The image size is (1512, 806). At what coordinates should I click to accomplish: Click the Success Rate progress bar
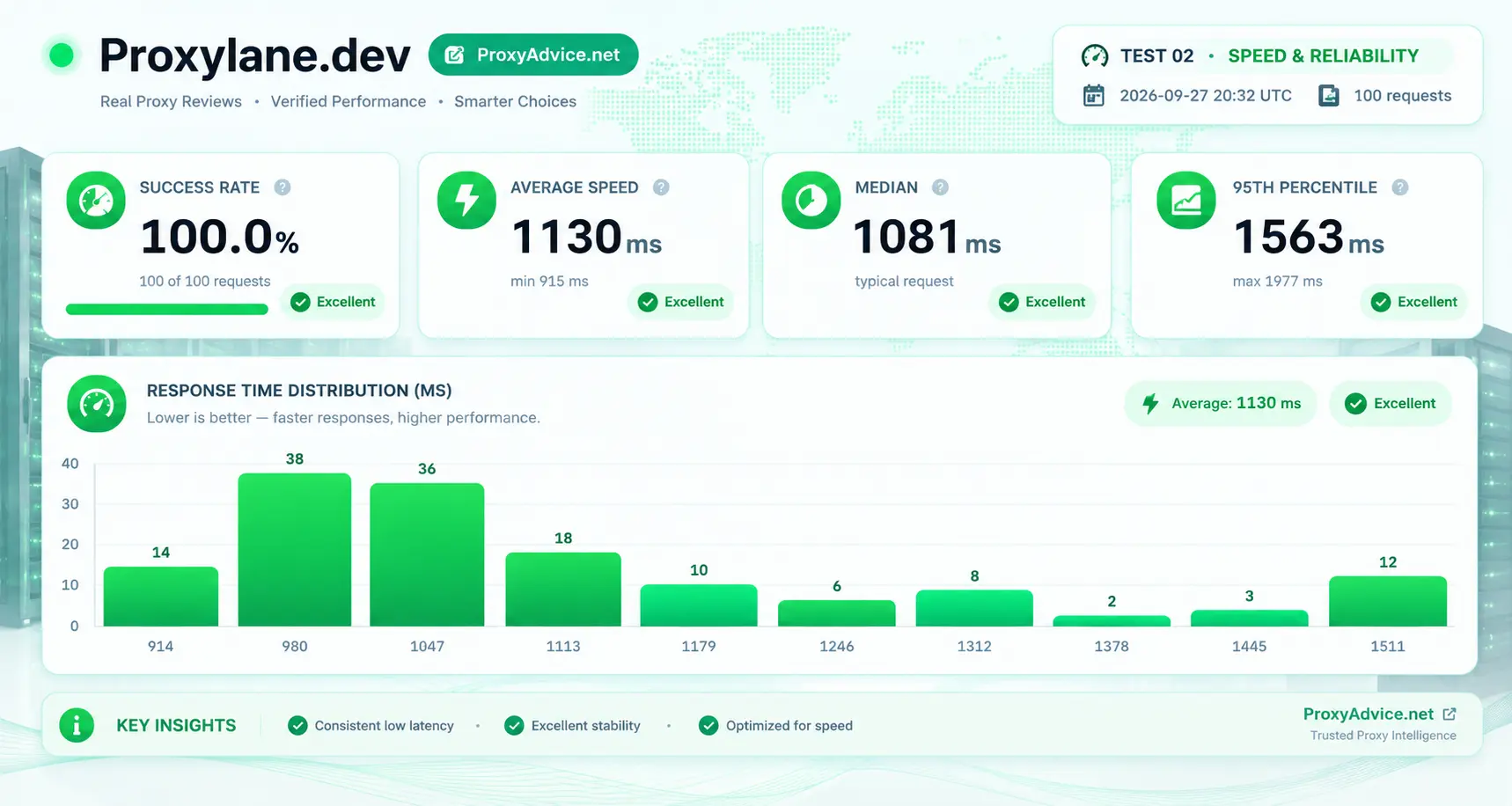coord(167,309)
